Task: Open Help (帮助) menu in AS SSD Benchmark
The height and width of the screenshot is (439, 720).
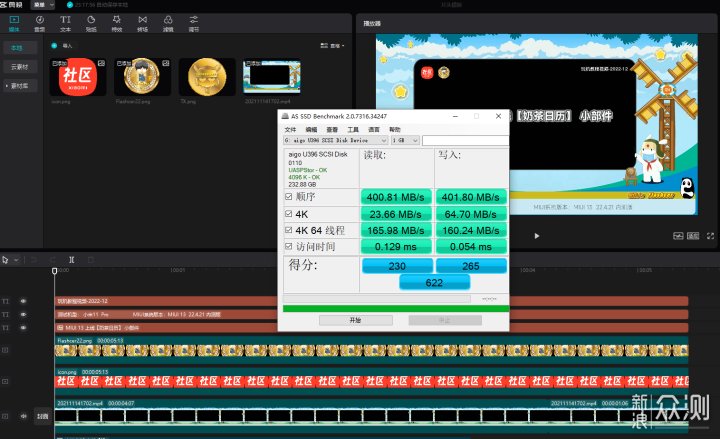Action: pyautogui.click(x=395, y=129)
